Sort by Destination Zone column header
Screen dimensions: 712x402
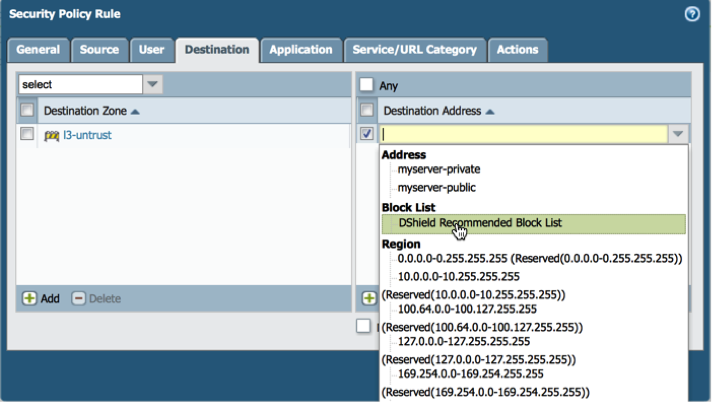[x=91, y=111]
